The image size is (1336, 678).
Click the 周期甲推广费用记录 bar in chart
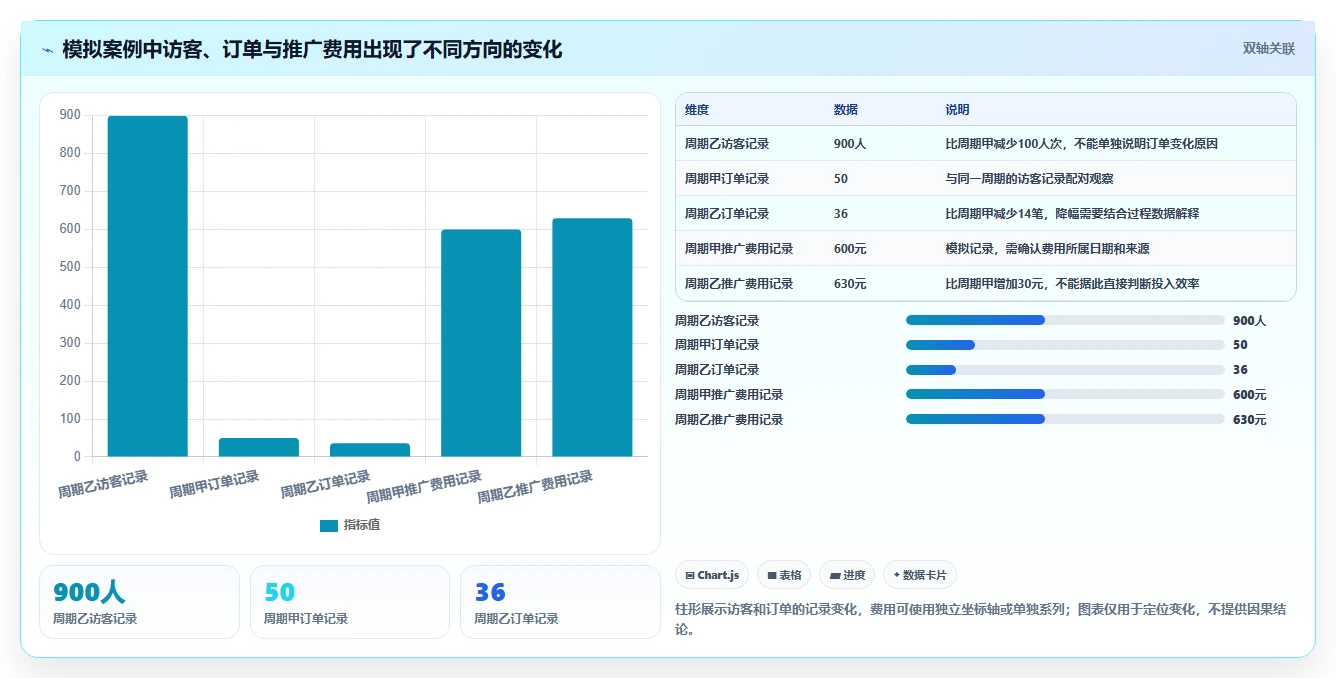tap(481, 343)
